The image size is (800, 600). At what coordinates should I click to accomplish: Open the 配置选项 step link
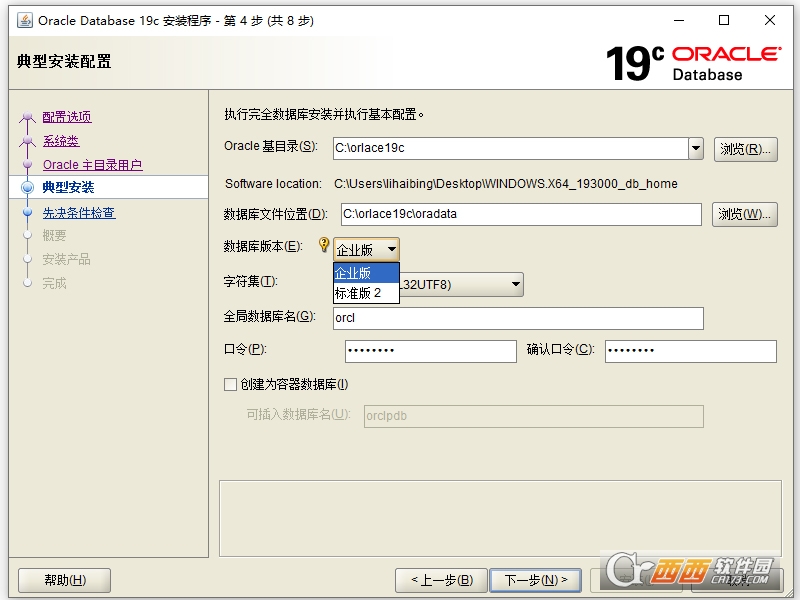(67, 117)
